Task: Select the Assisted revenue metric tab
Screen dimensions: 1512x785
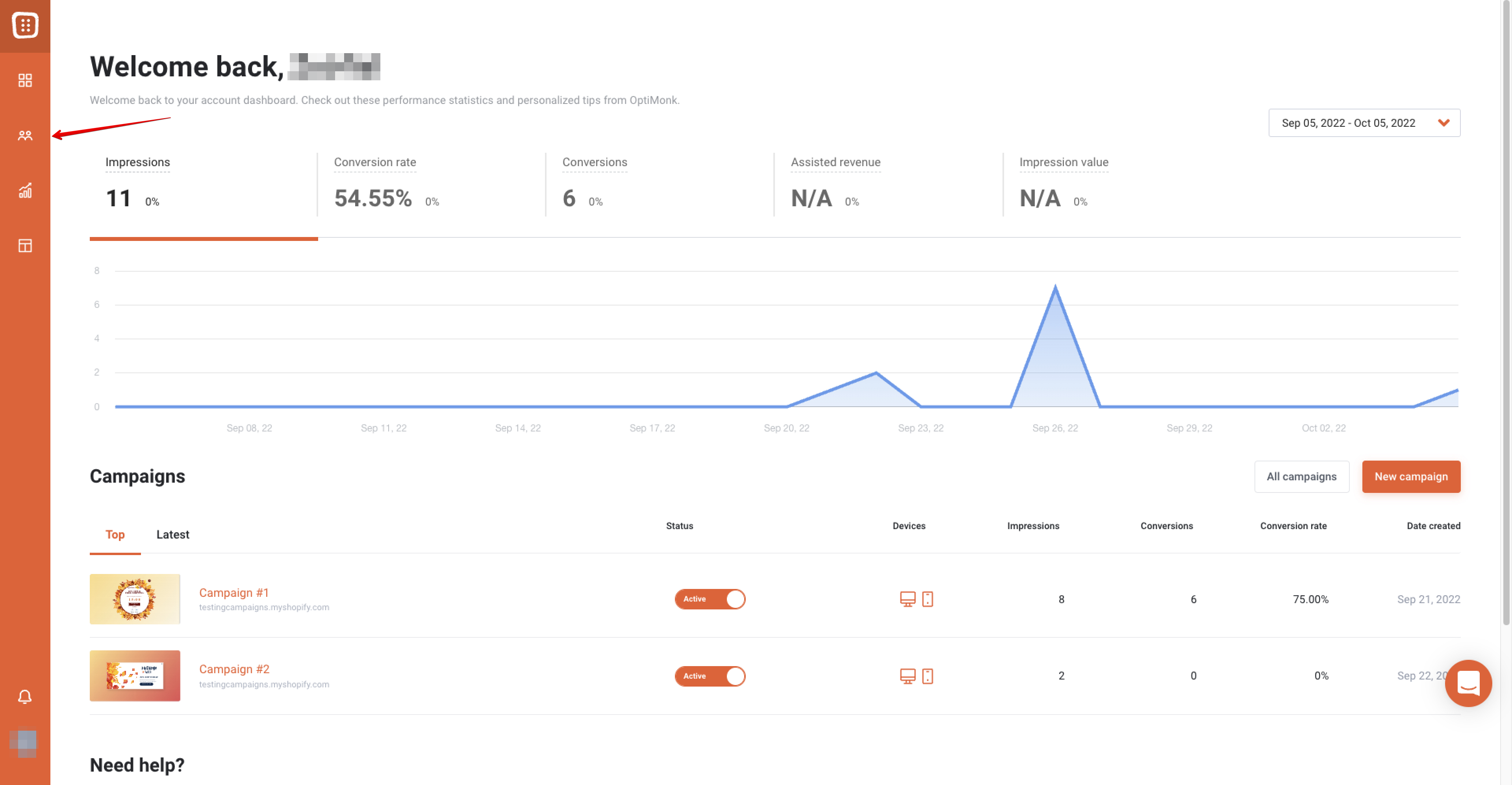Action: (888, 185)
